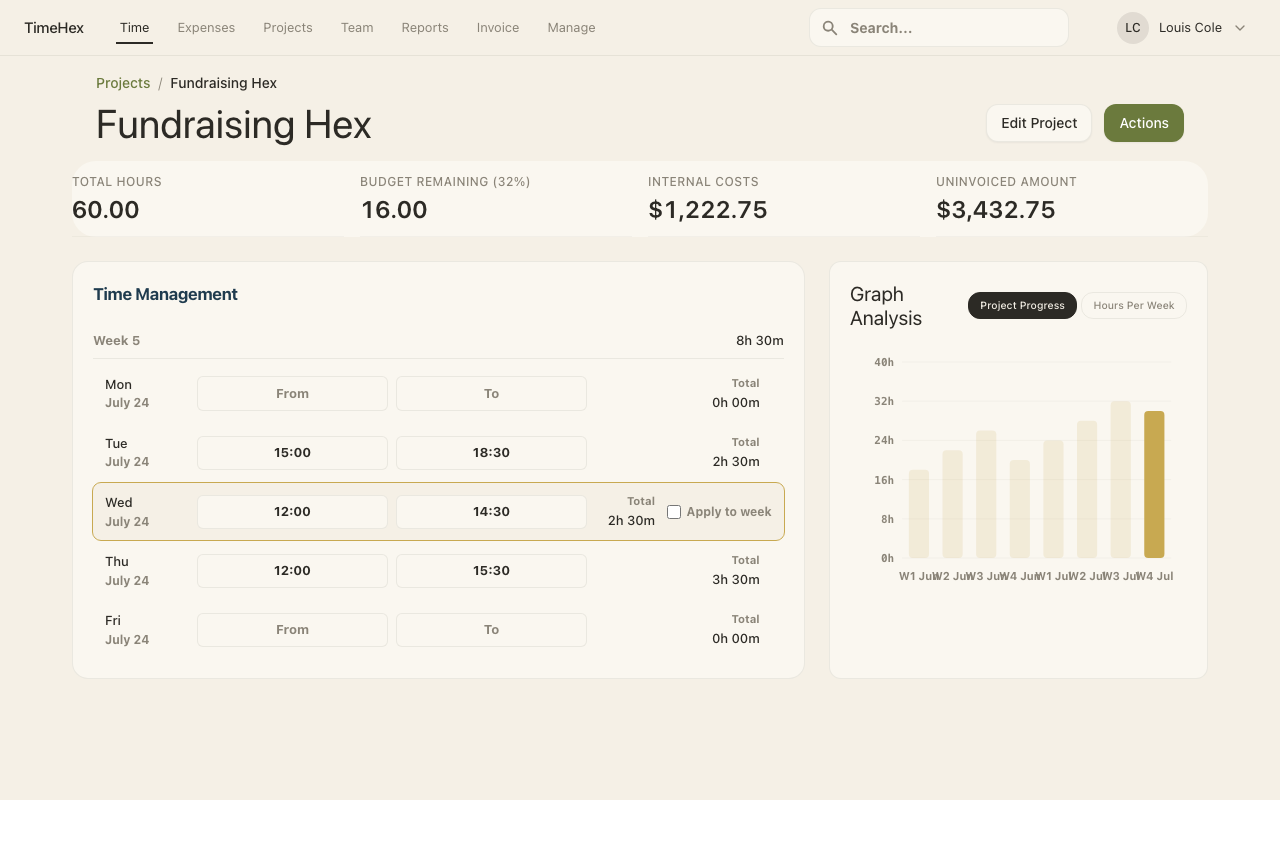1280x841 pixels.
Task: Enable the Apply to week checkbox
Action: pyautogui.click(x=674, y=512)
